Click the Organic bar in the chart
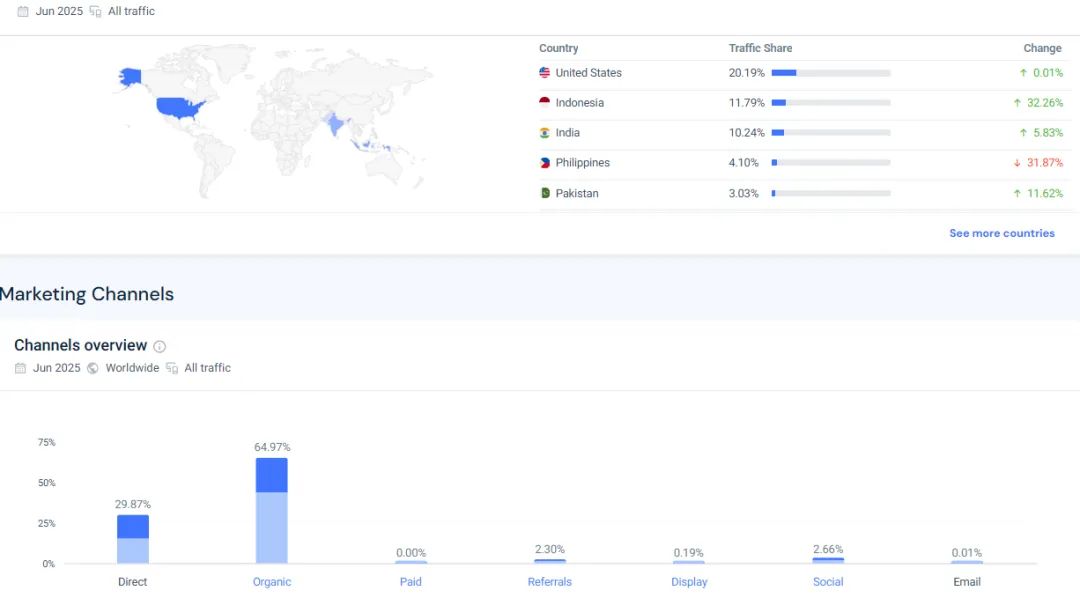This screenshot has height=613, width=1080. (271, 510)
